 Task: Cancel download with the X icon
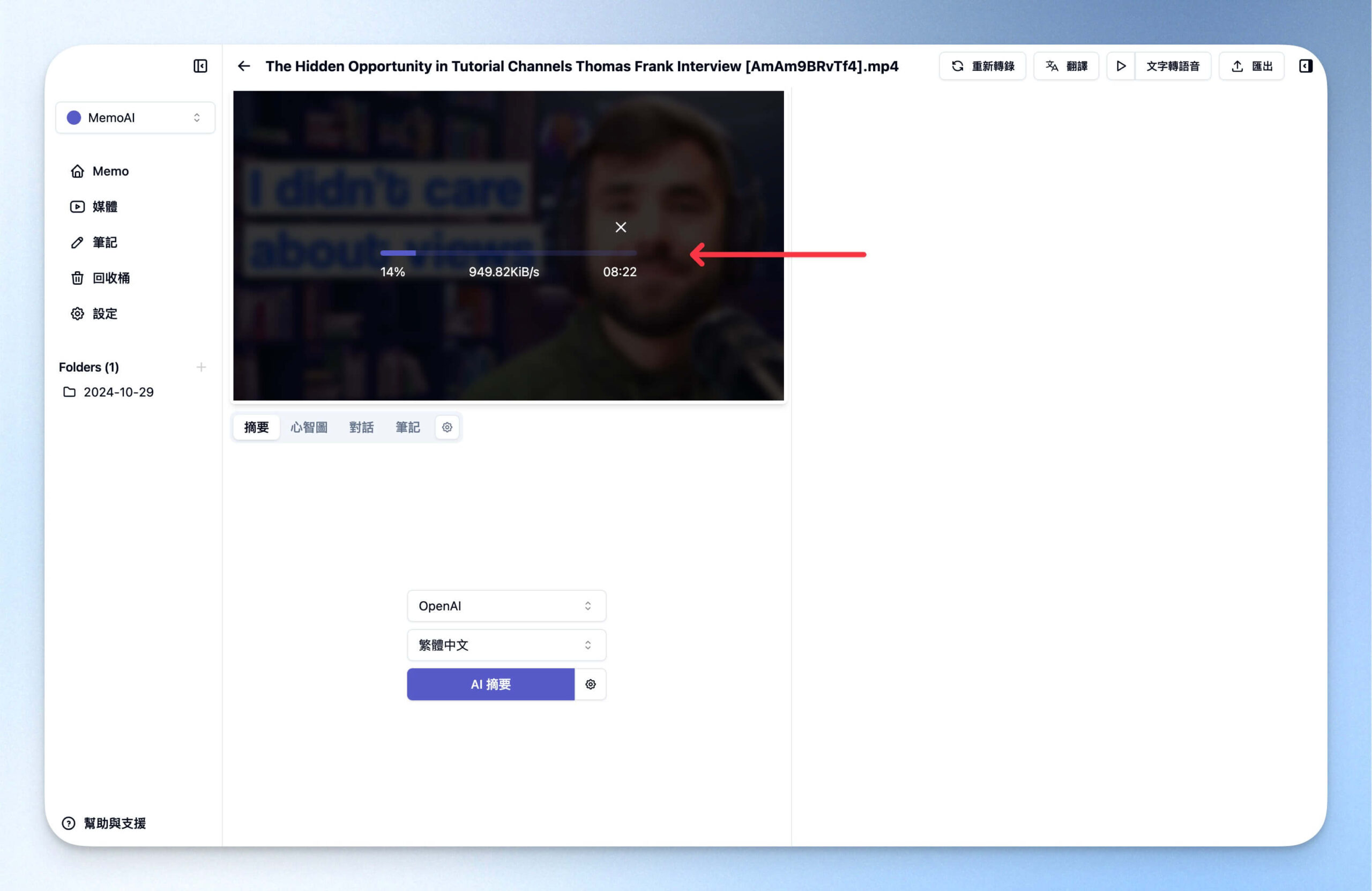click(x=620, y=227)
